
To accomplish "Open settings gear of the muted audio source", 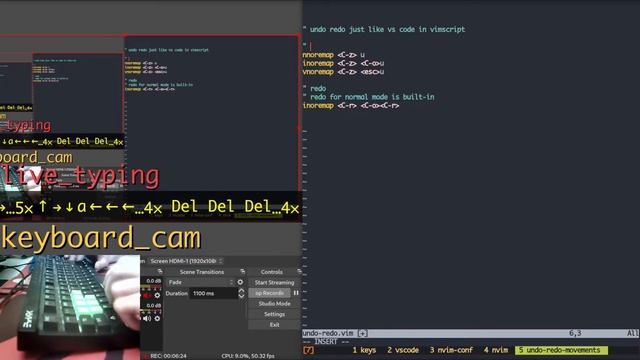I will [x=157, y=295].
